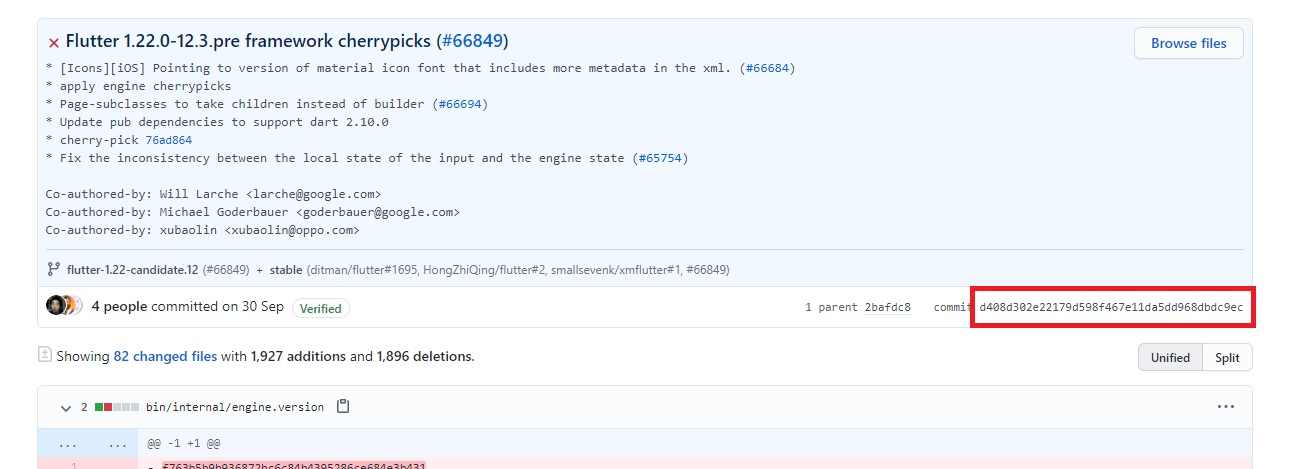Open linked pull request #65754

click(x=661, y=158)
